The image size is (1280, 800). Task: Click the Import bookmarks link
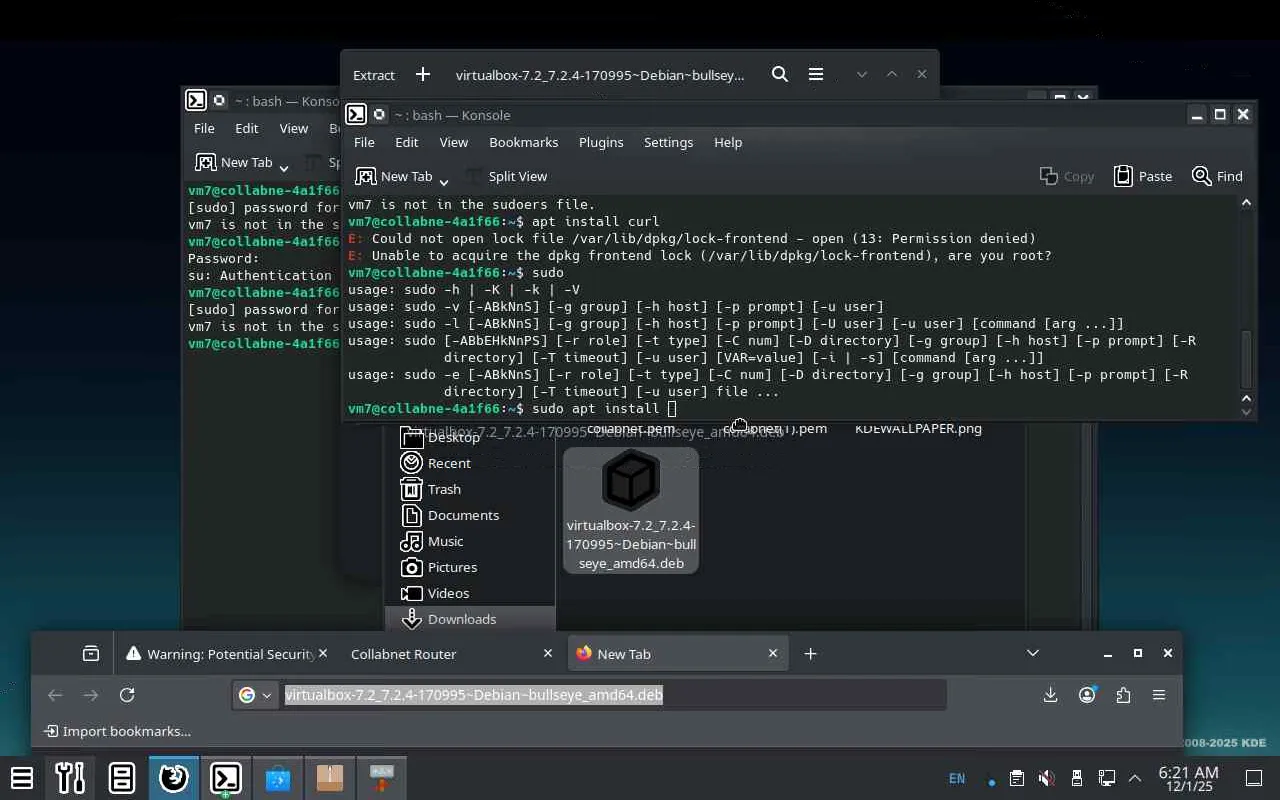click(117, 731)
